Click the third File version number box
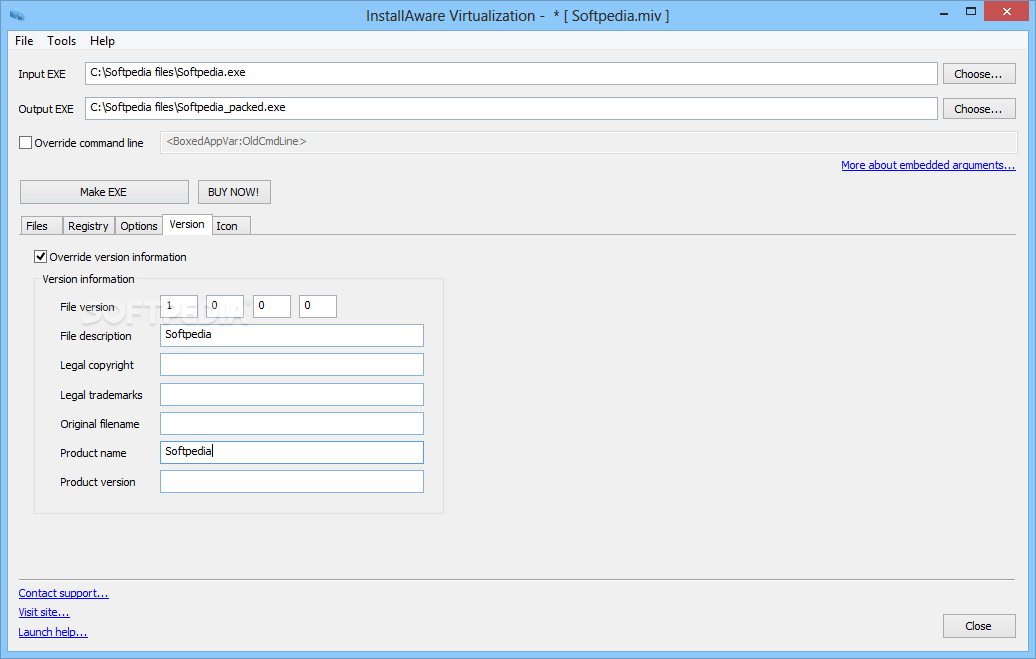This screenshot has width=1036, height=659. coord(272,306)
